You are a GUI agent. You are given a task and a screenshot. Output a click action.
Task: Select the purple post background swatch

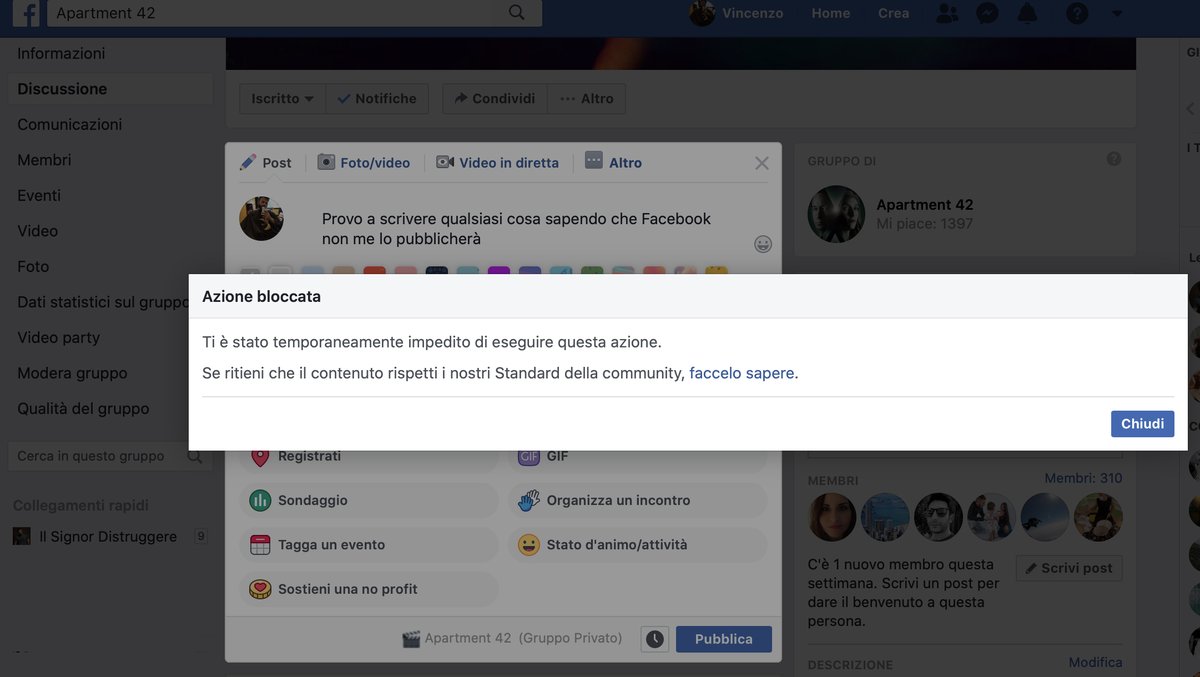[499, 271]
